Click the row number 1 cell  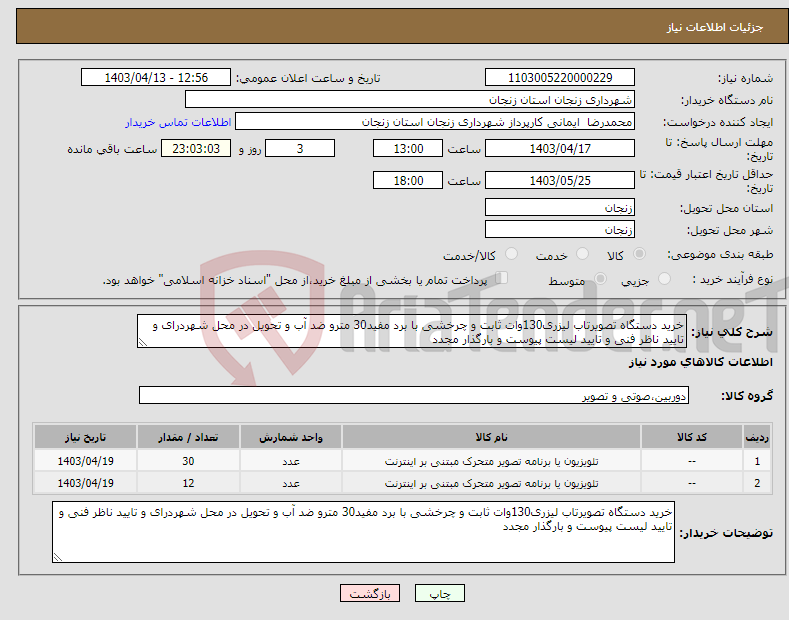coord(757,461)
